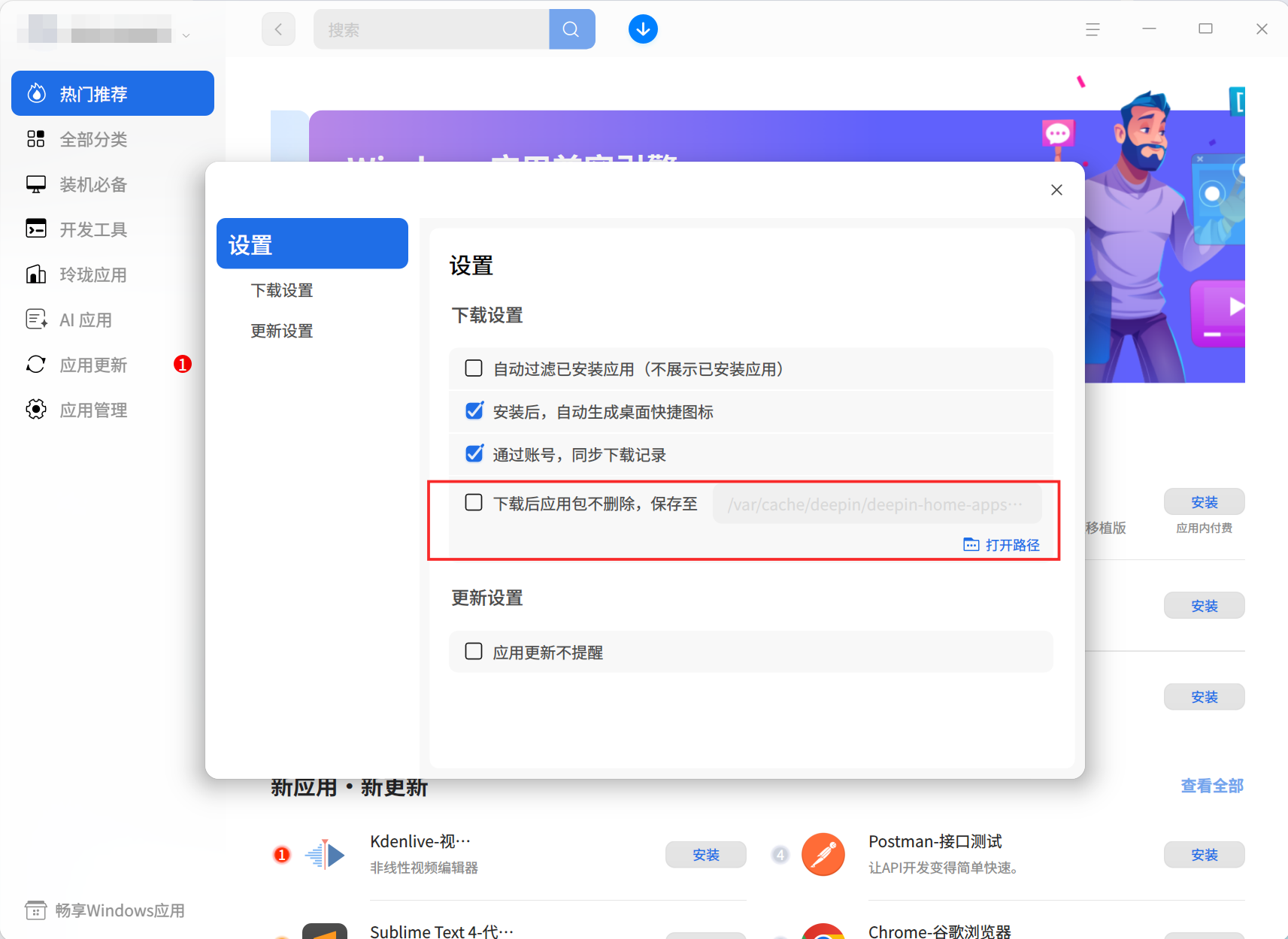The width and height of the screenshot is (1288, 939).
Task: Check 下载后应用包不删除 option
Action: 474,502
